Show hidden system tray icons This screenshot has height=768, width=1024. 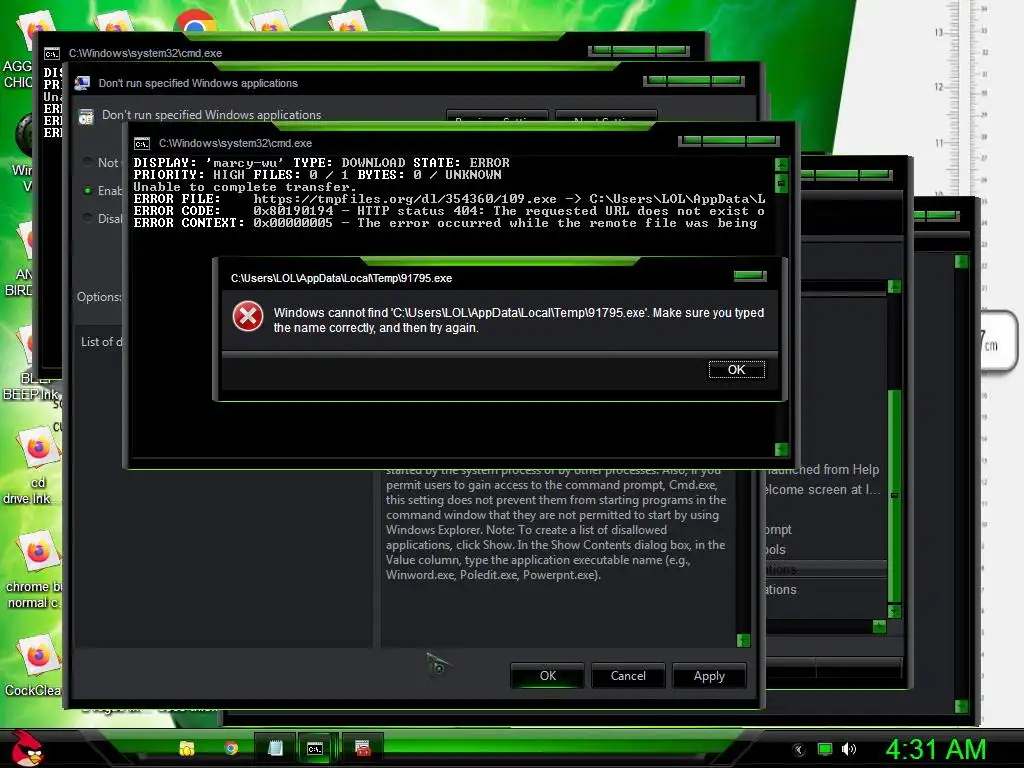click(x=798, y=750)
